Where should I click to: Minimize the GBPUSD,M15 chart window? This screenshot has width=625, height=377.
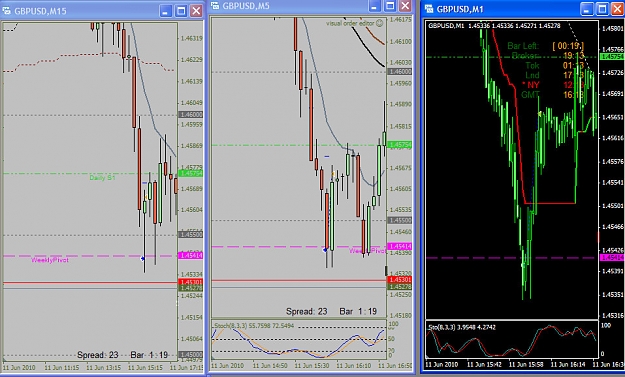pos(166,11)
